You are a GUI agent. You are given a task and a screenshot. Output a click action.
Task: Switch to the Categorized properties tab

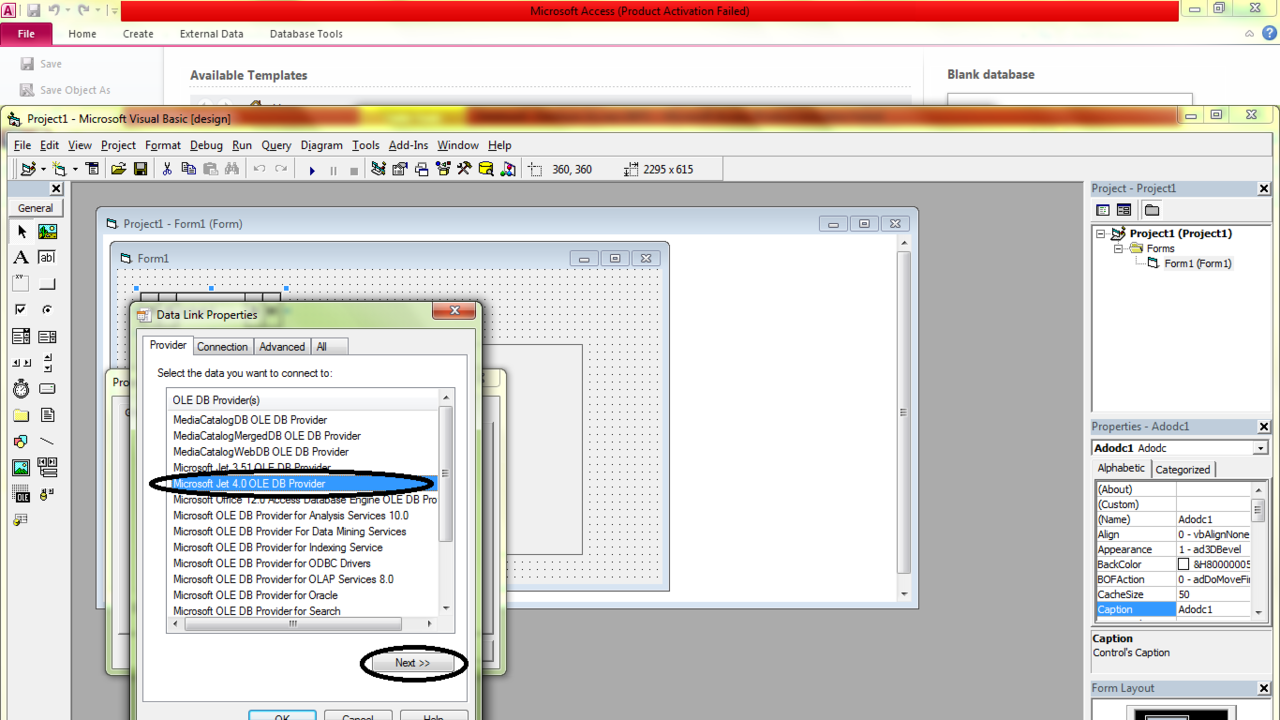point(1183,469)
